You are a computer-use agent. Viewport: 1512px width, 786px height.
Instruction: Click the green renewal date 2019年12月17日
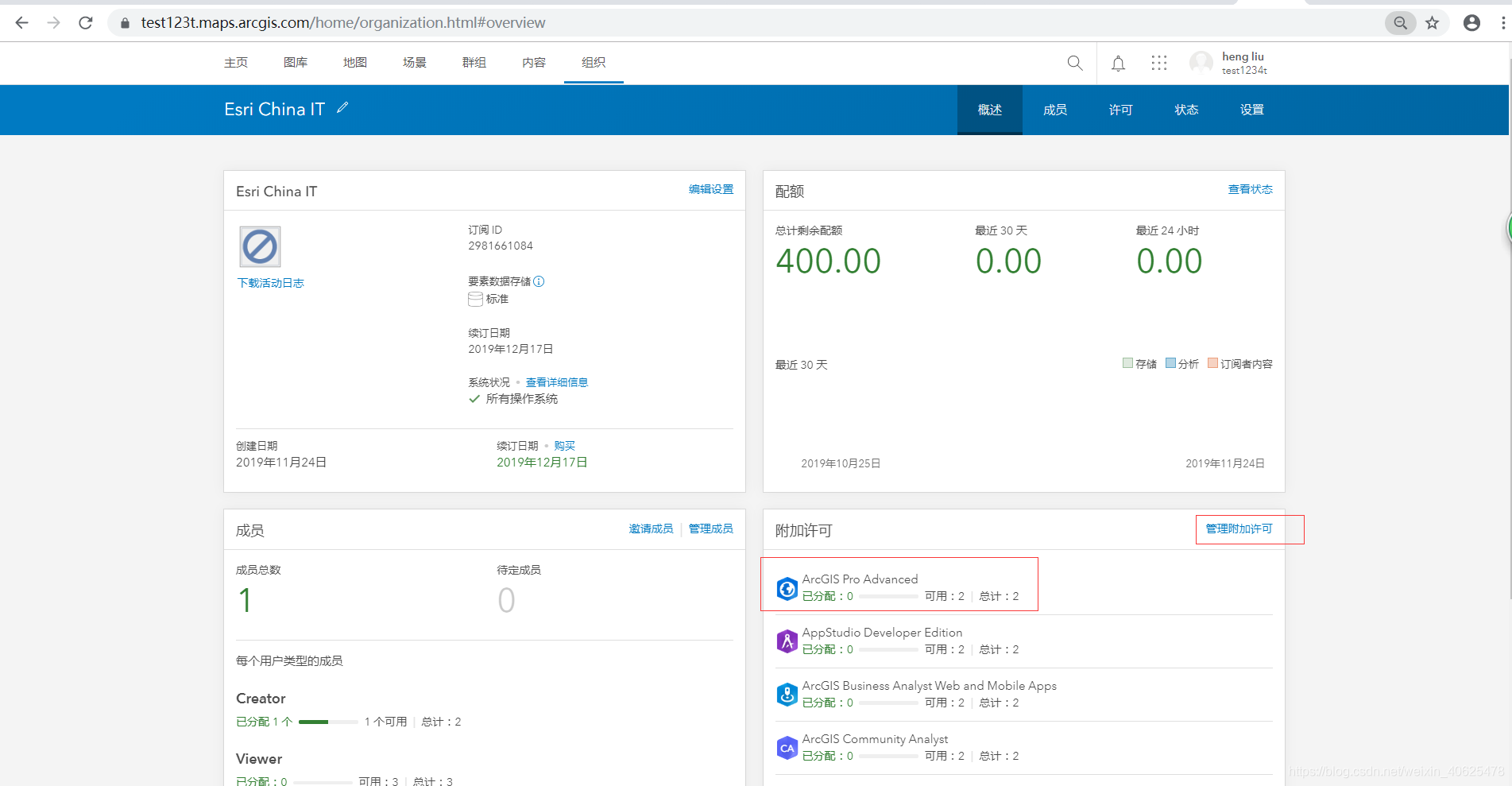(542, 463)
